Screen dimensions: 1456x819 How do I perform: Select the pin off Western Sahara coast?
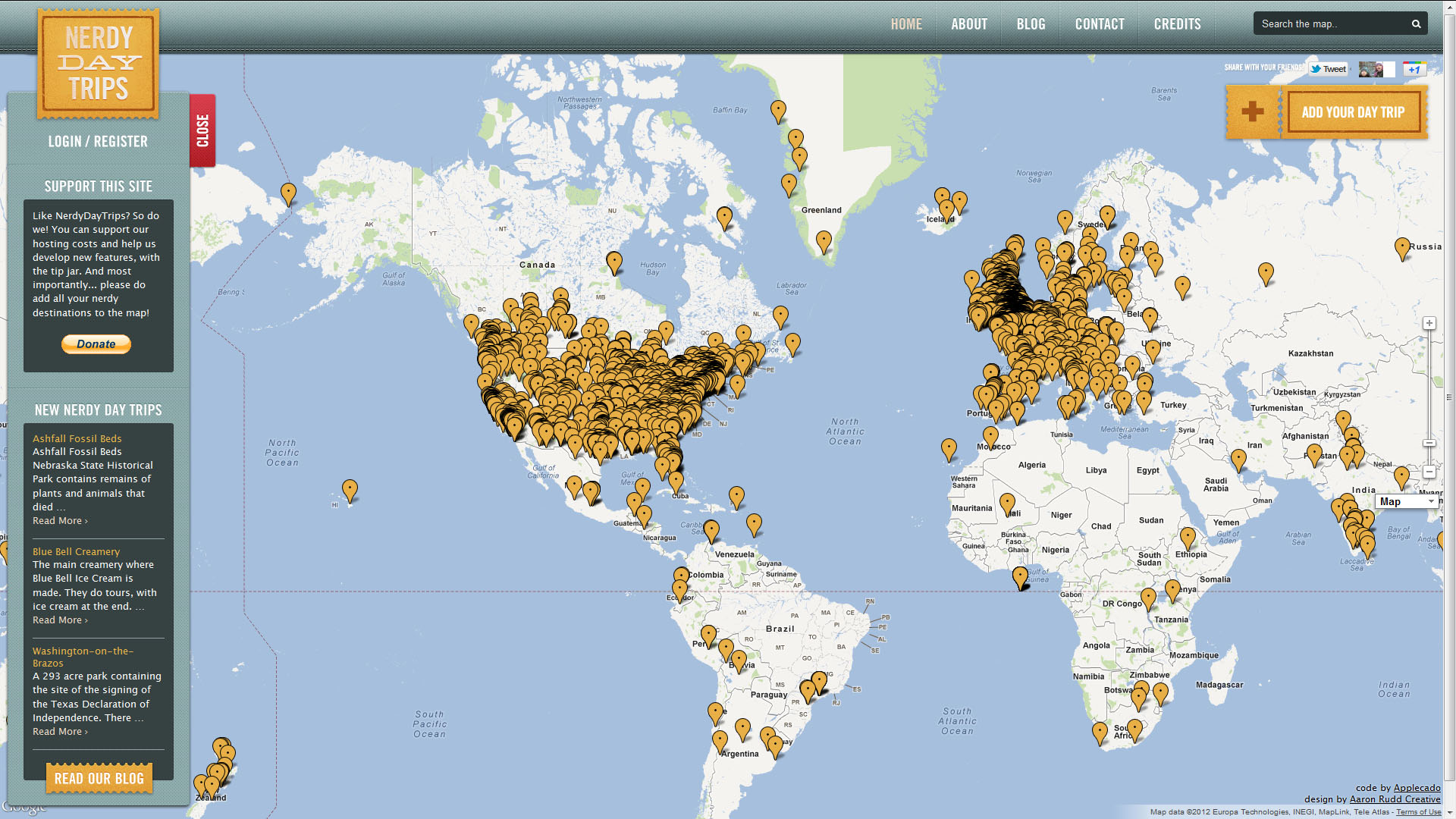coord(949,450)
